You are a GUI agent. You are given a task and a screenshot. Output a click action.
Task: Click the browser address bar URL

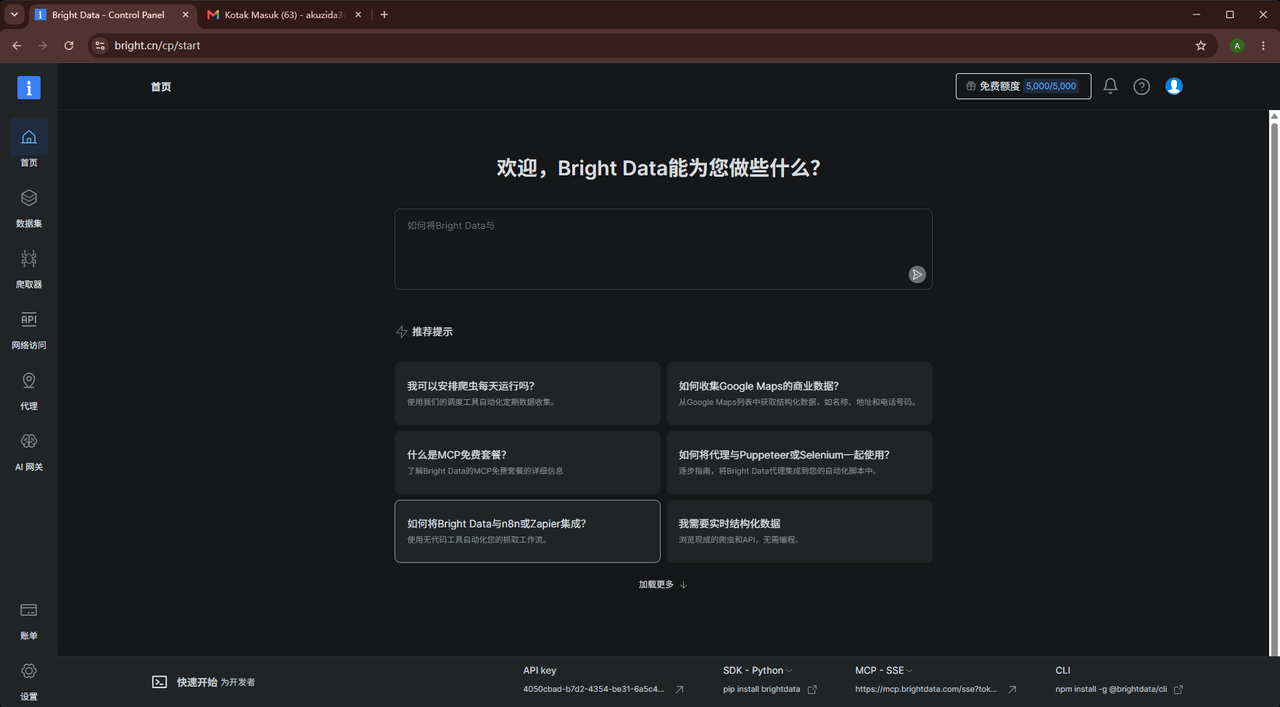[x=157, y=45]
